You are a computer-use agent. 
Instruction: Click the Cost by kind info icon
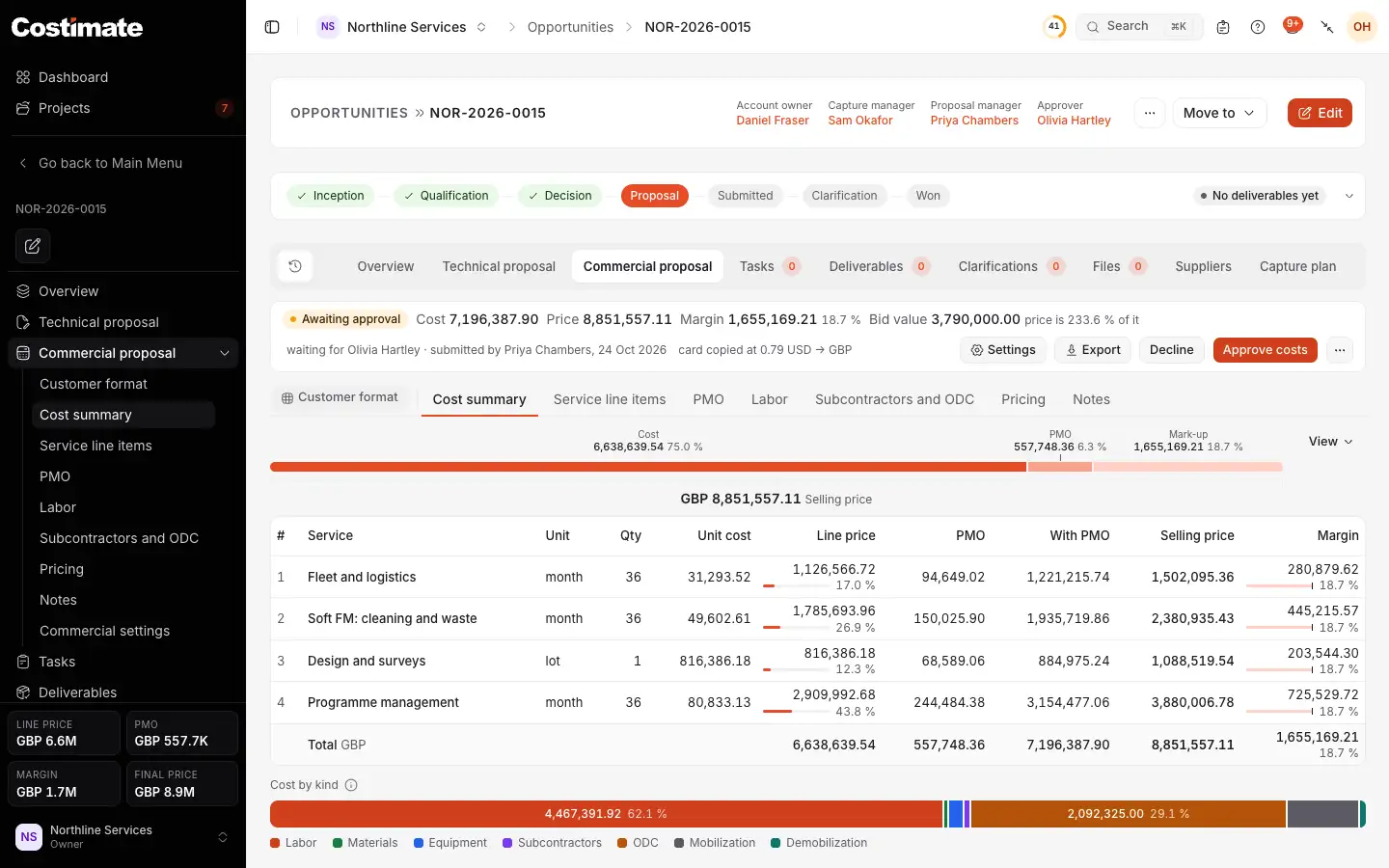(351, 785)
